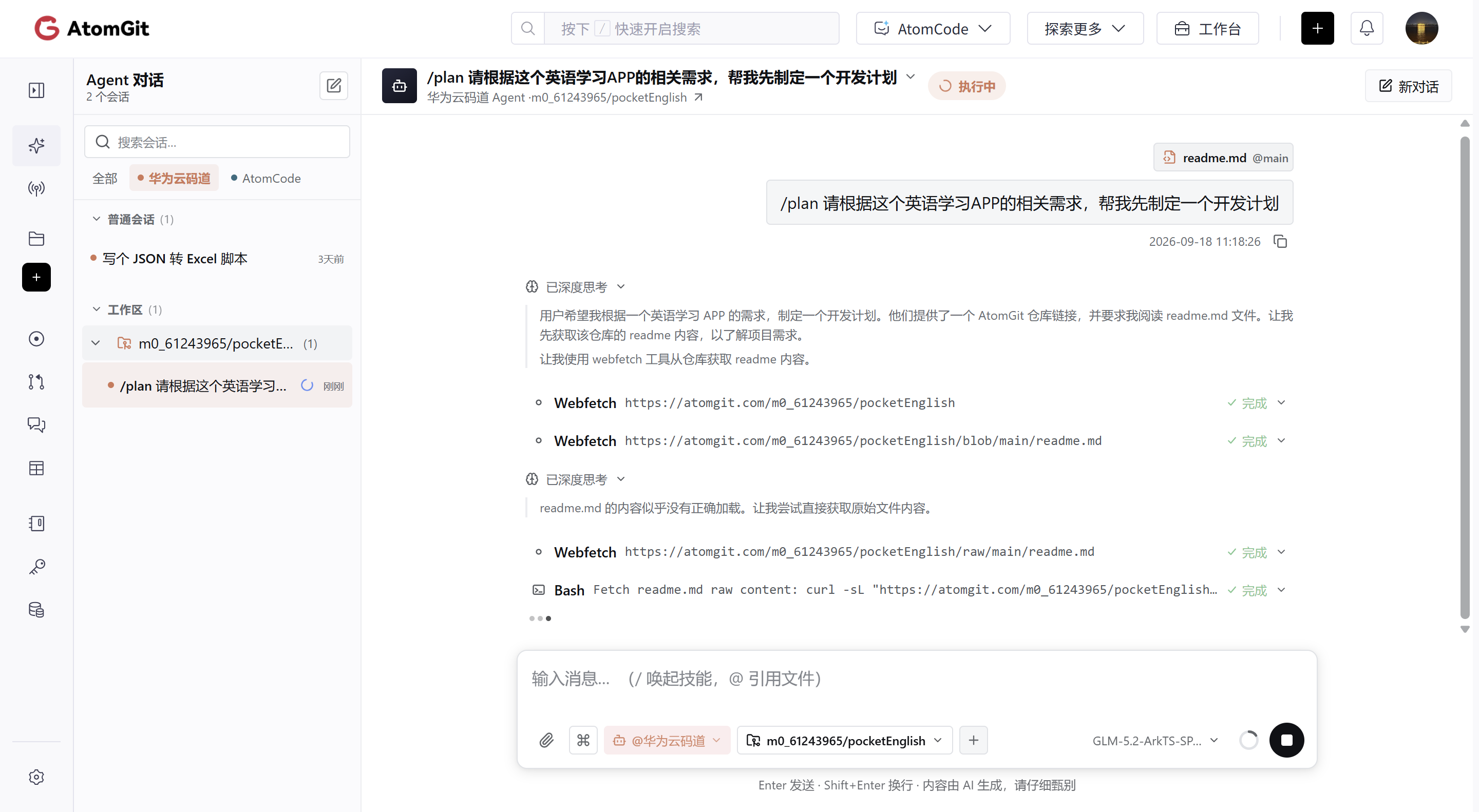
Task: Click the chat vertical scrollbar
Action: [x=1465, y=378]
